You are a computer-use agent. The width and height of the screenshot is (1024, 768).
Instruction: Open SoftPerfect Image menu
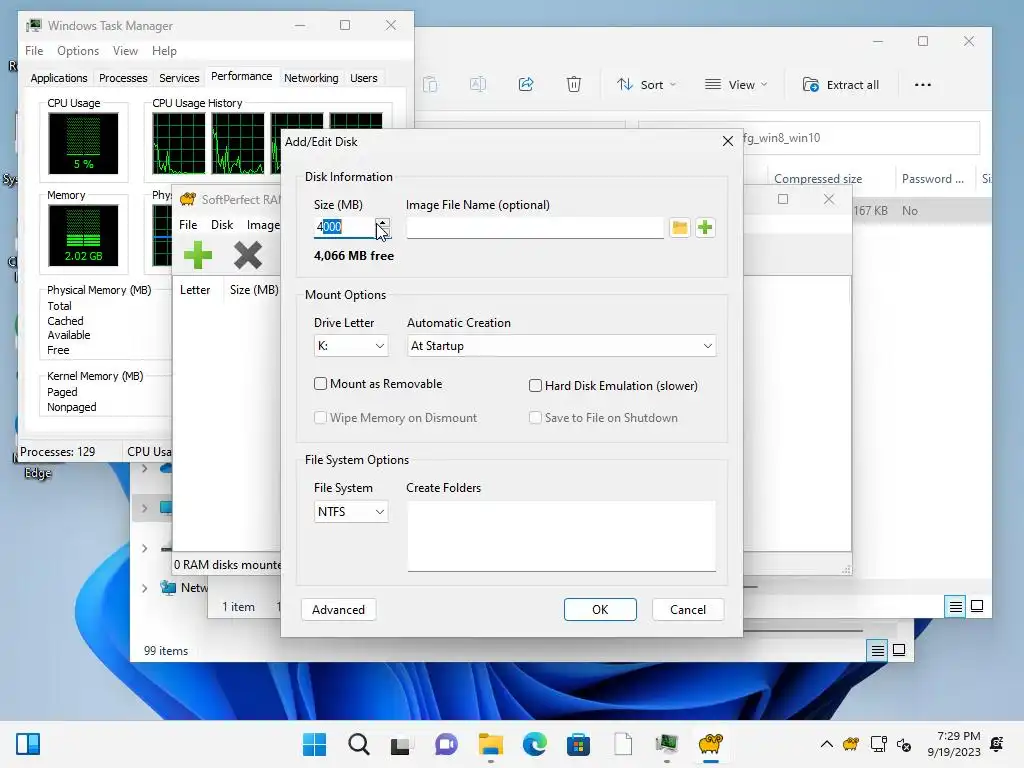tap(263, 225)
